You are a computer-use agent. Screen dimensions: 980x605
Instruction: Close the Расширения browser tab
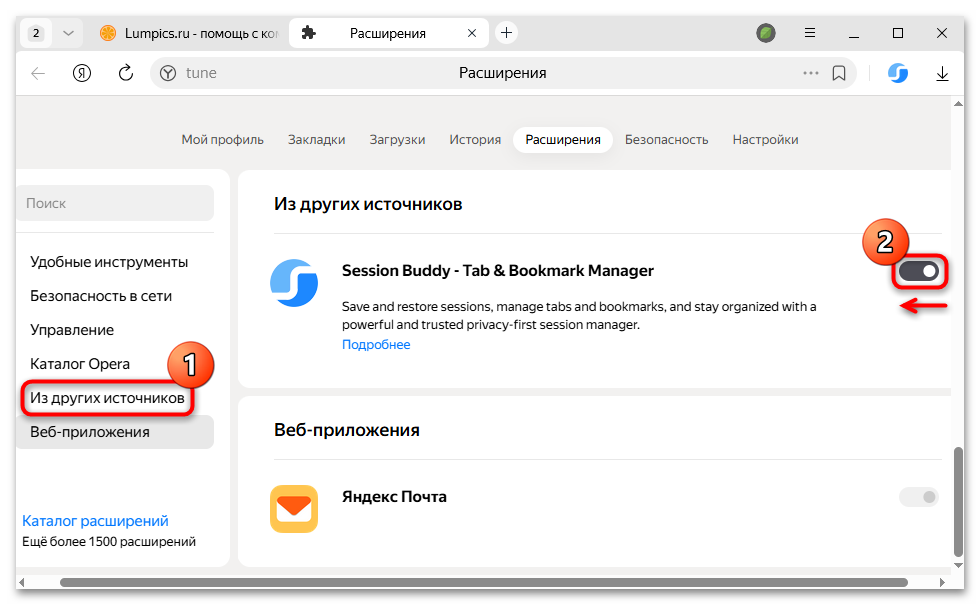coord(472,33)
